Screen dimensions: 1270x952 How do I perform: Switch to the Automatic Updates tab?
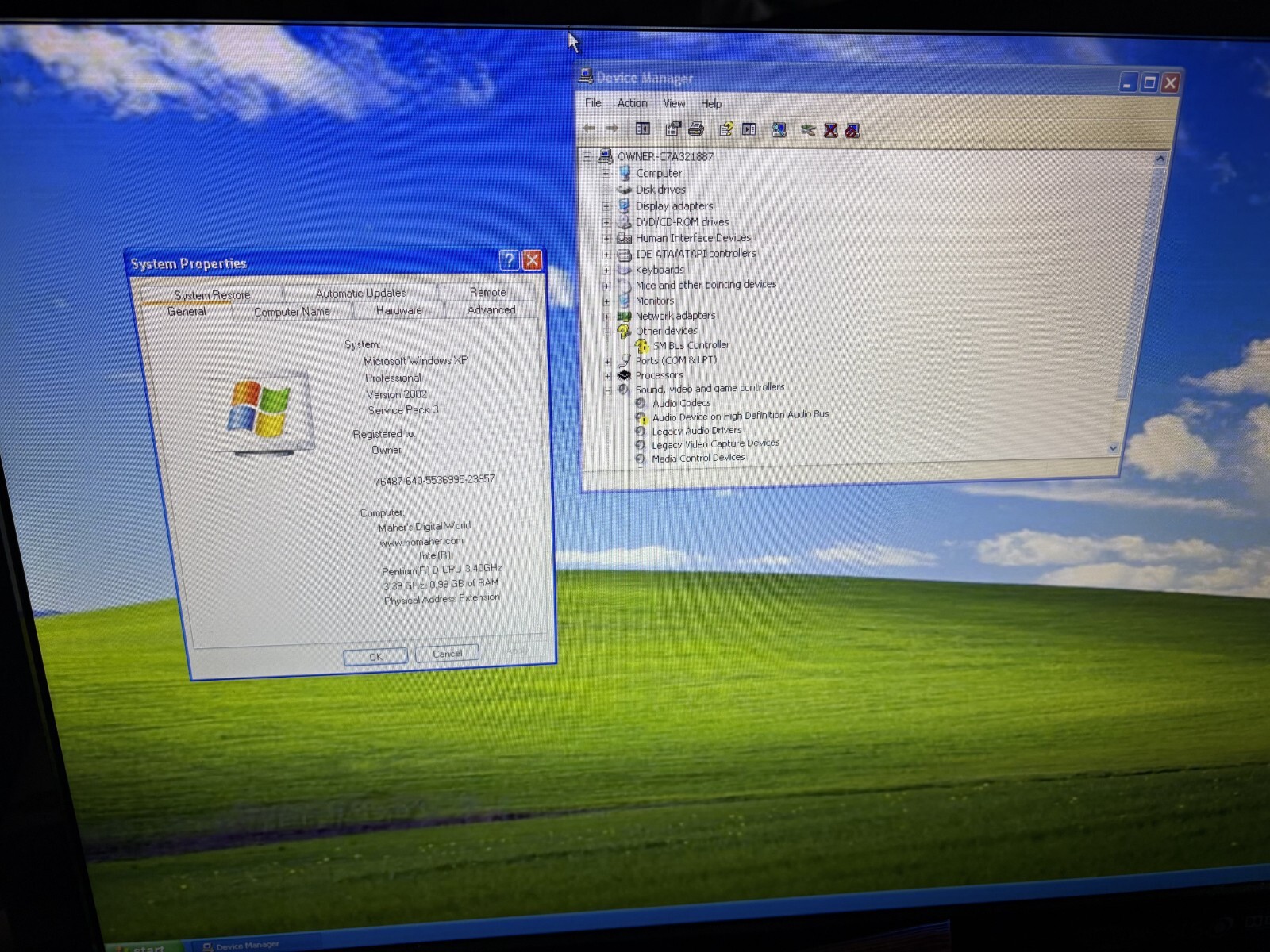[x=360, y=293]
